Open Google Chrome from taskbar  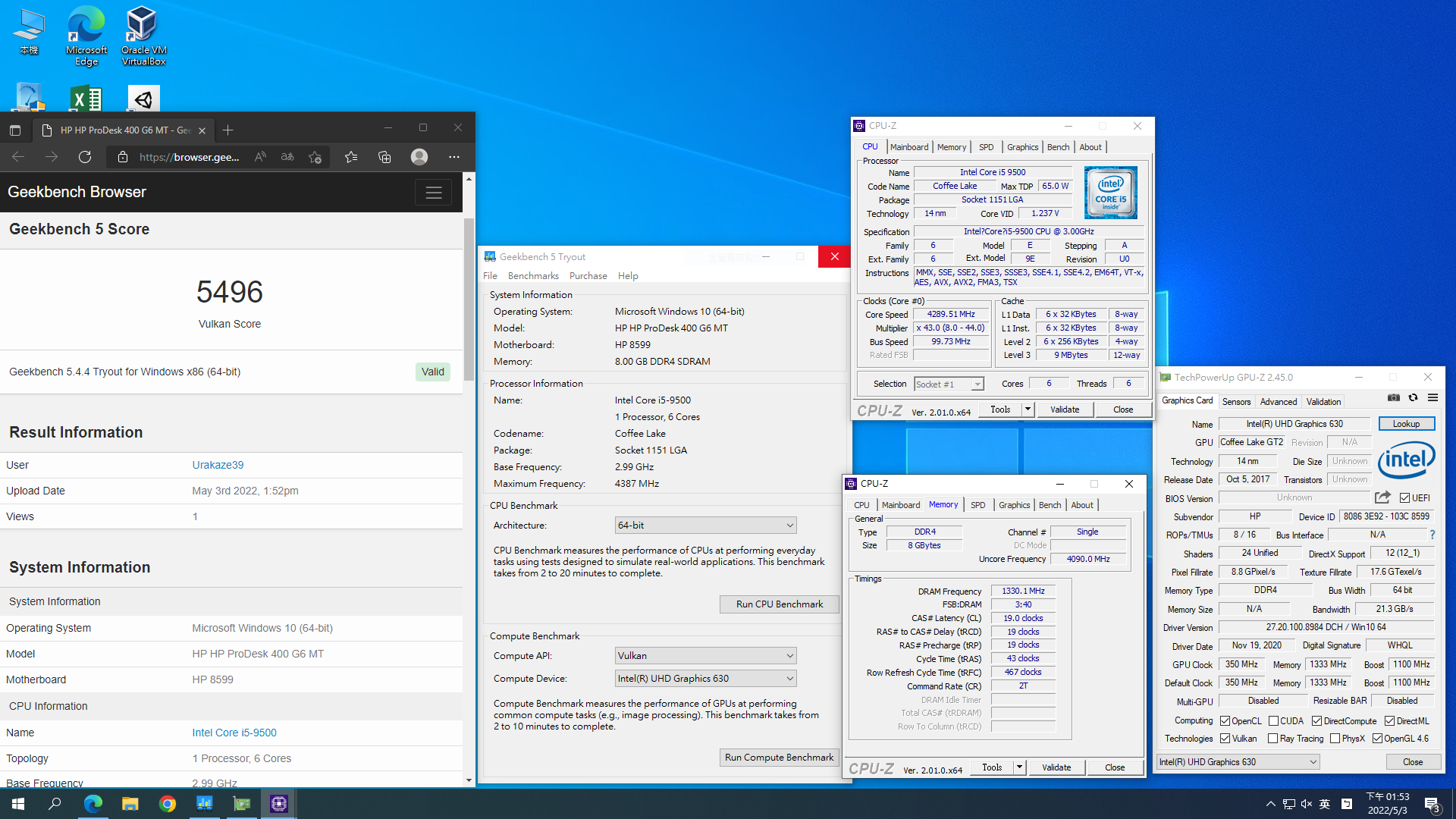pyautogui.click(x=168, y=804)
